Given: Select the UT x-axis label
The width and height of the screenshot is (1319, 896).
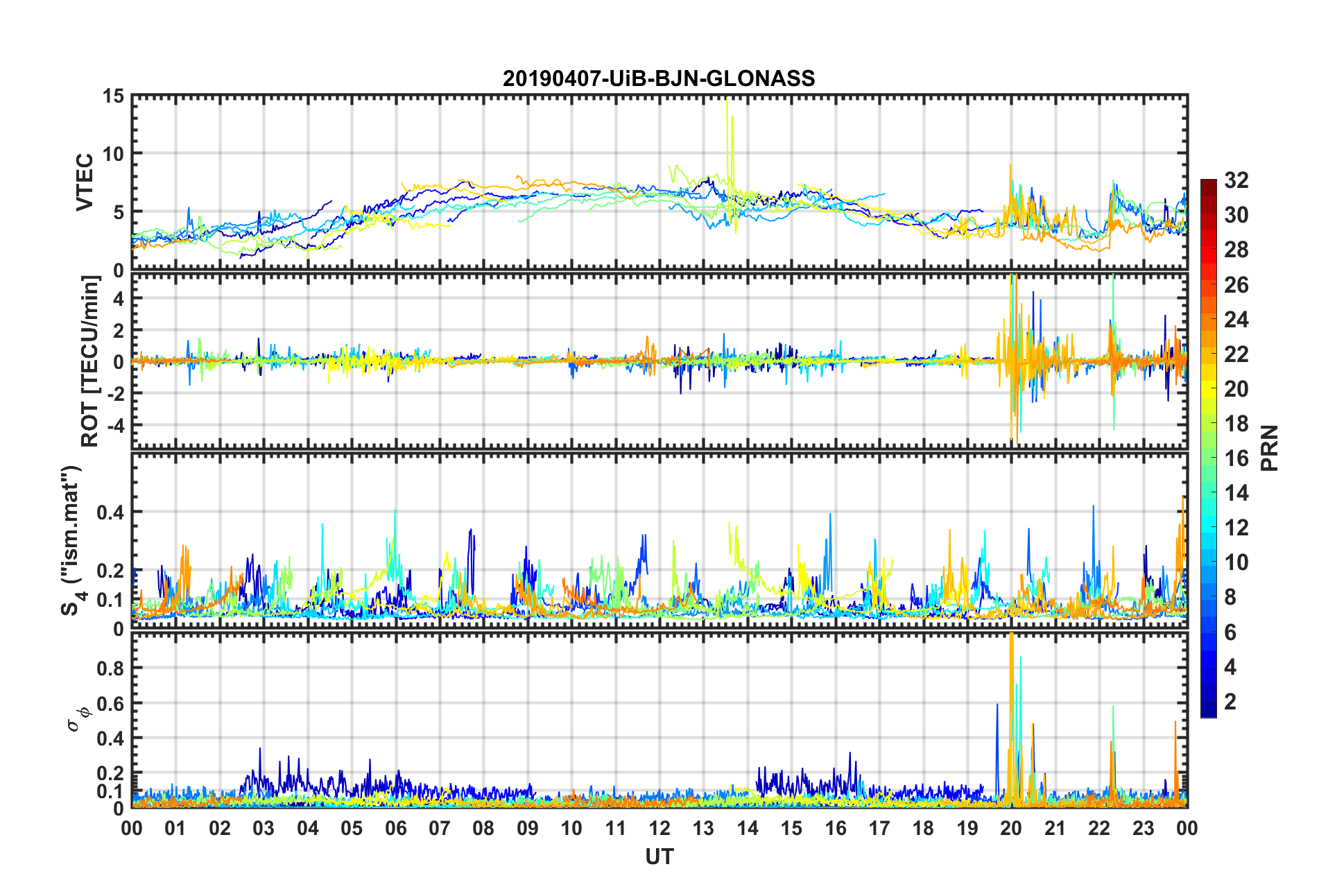Looking at the screenshot, I should tap(659, 857).
